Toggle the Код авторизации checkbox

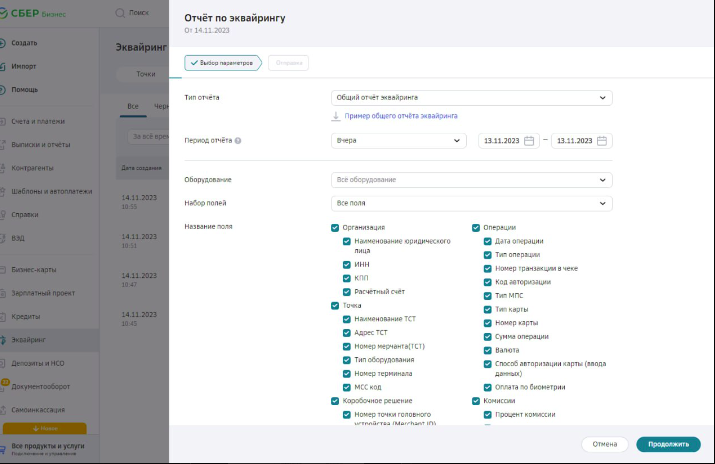[x=487, y=282]
